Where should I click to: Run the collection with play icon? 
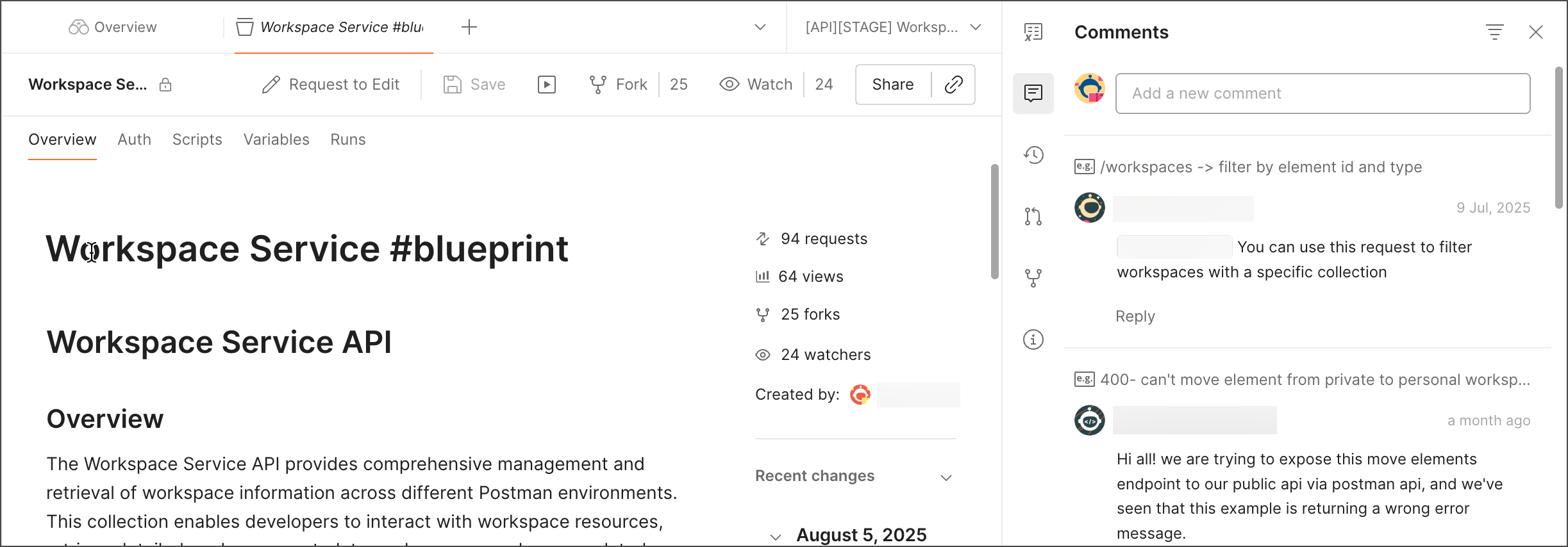point(547,85)
